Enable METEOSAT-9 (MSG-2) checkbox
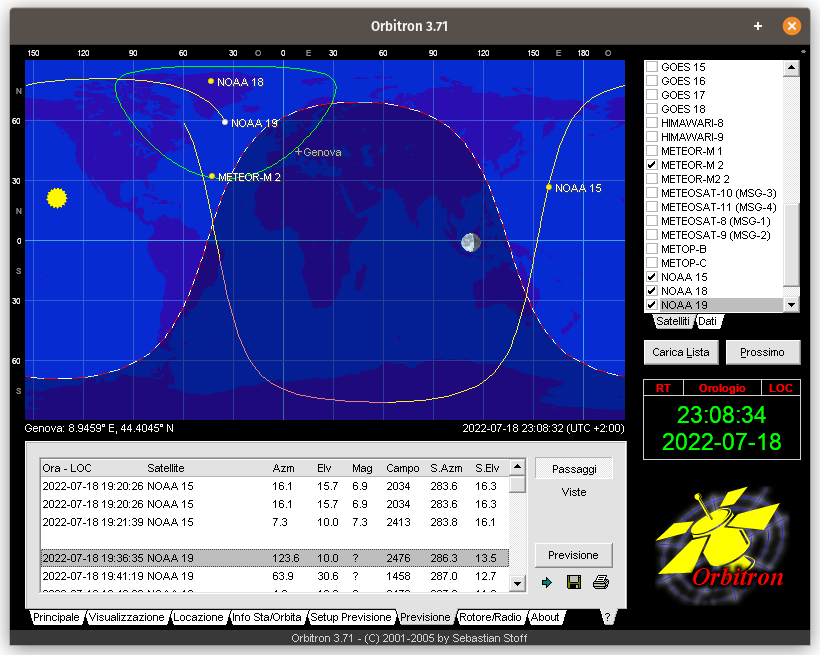This screenshot has width=820, height=655. [652, 235]
